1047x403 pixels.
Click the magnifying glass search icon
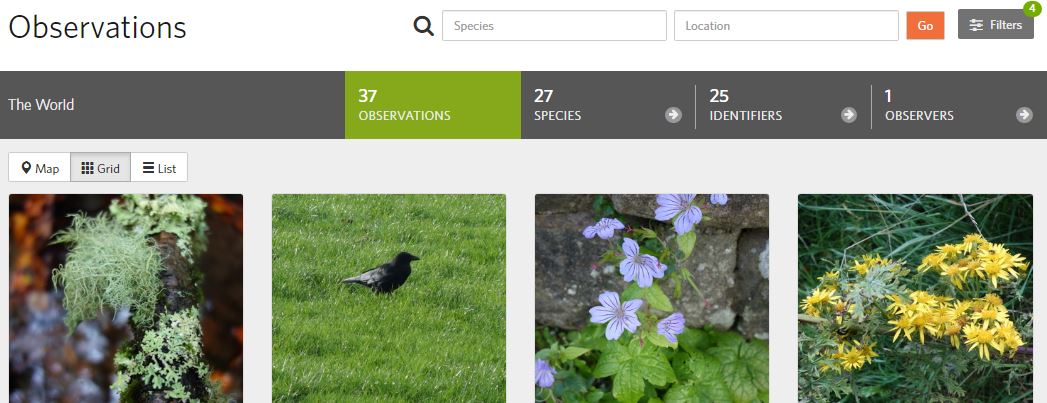point(423,26)
